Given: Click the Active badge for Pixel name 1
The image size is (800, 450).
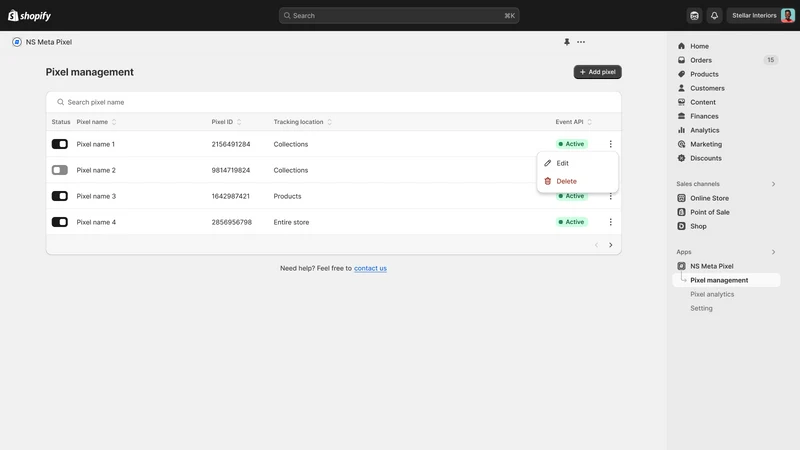Looking at the screenshot, I should click(x=571, y=144).
